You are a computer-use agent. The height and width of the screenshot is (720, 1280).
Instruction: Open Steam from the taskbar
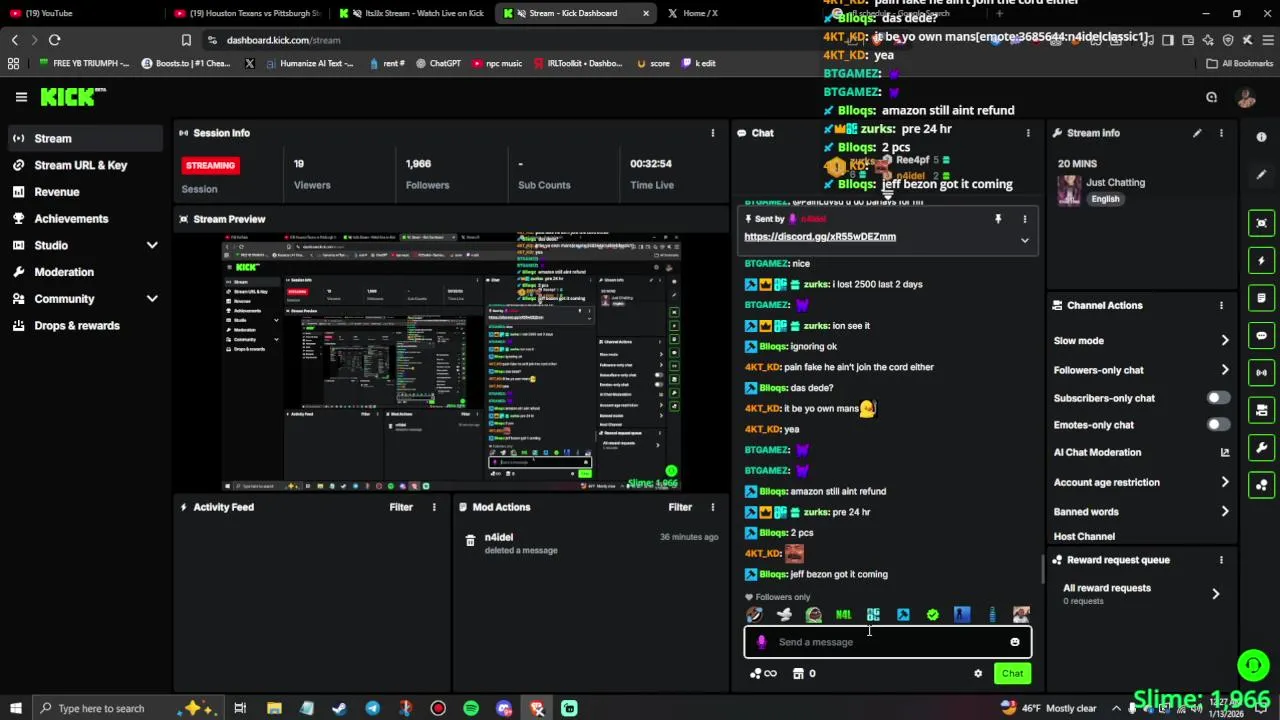[339, 709]
